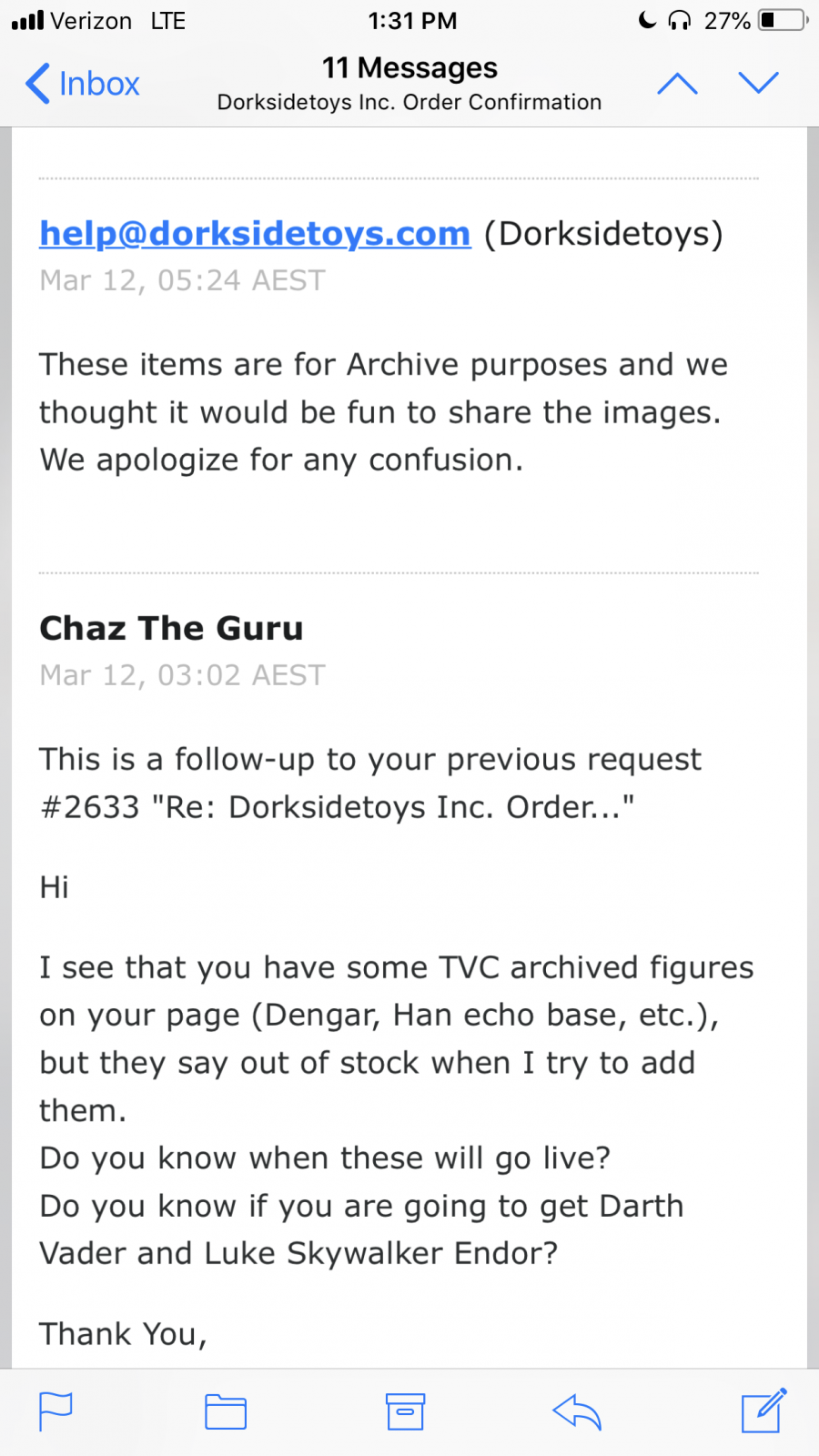Viewport: 819px width, 1456px height.
Task: Tap the Mar 12, 05:24 AEST timestamp
Action: click(x=182, y=280)
